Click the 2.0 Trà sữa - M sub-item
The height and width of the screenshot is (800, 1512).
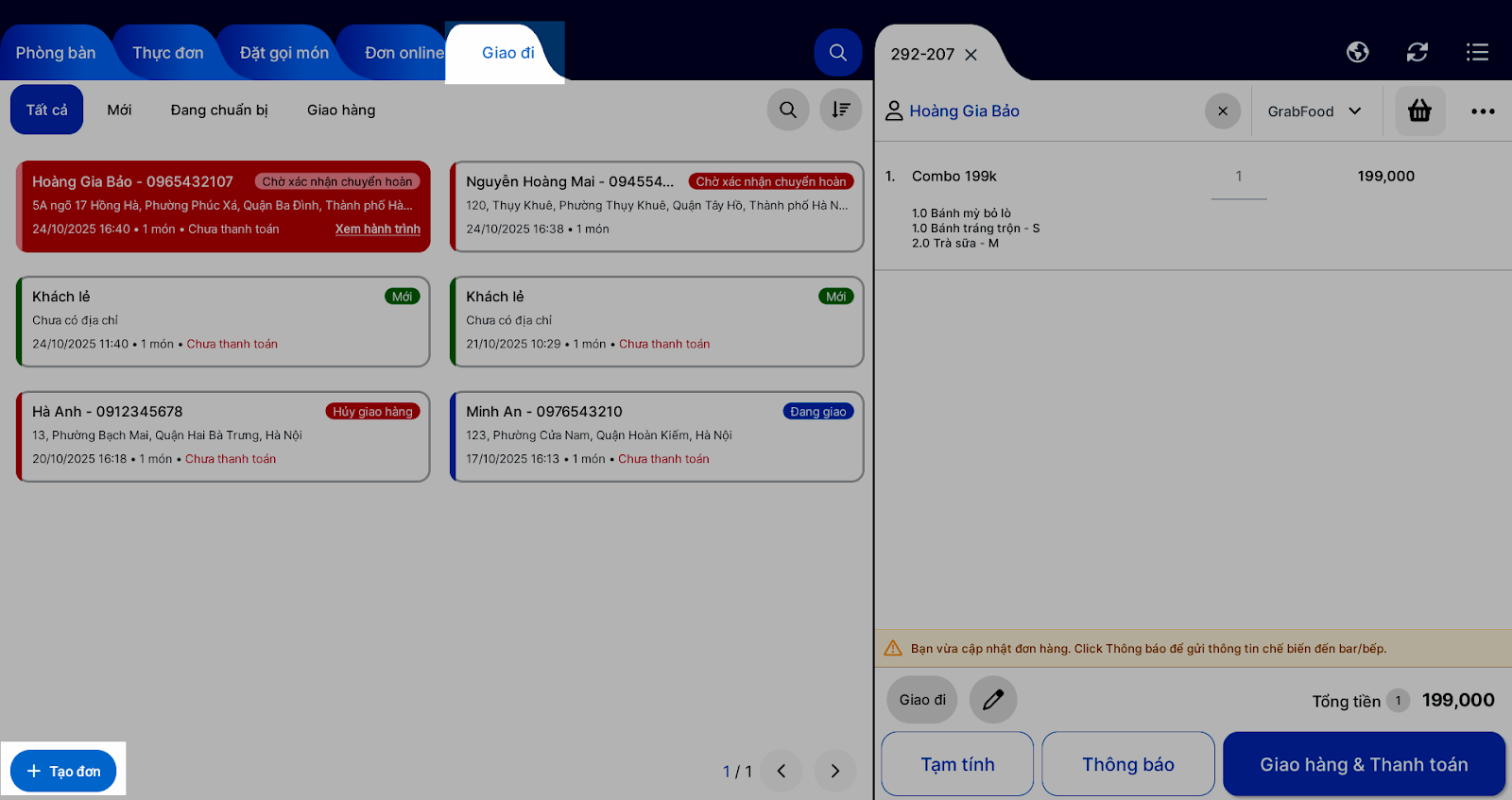[955, 244]
